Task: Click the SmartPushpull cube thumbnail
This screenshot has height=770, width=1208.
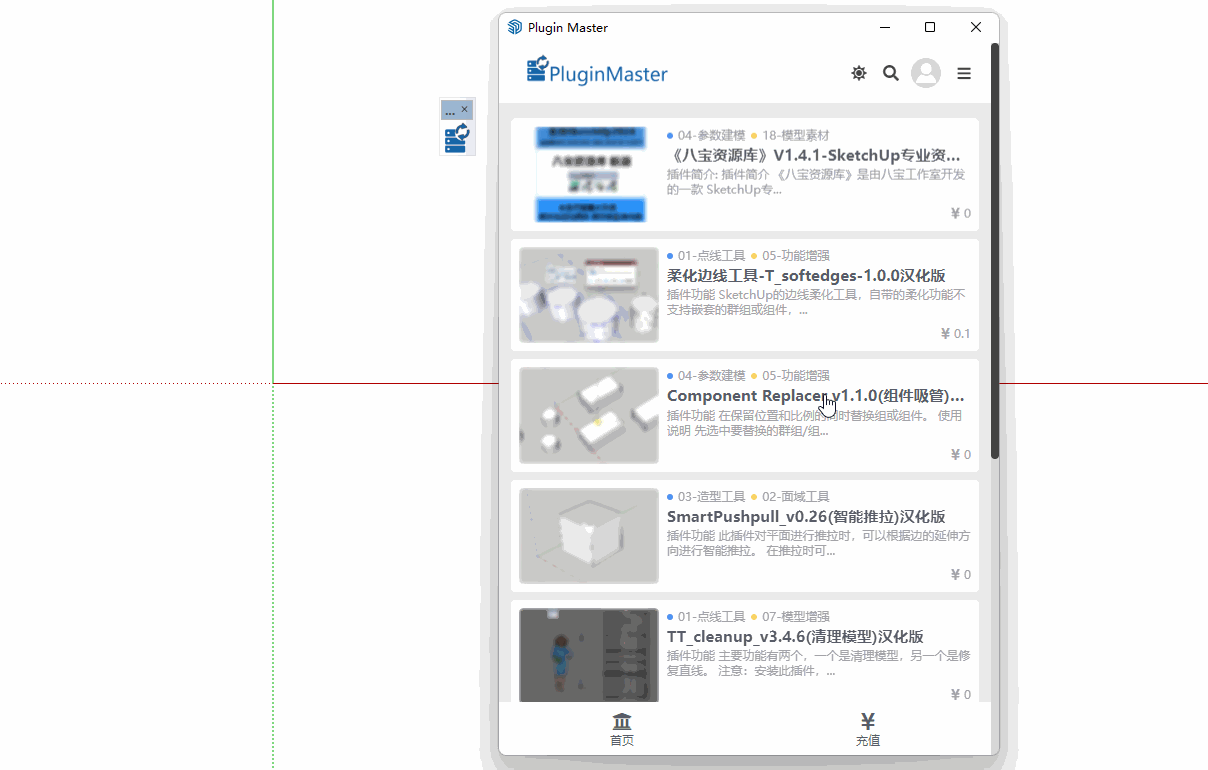Action: 589,536
